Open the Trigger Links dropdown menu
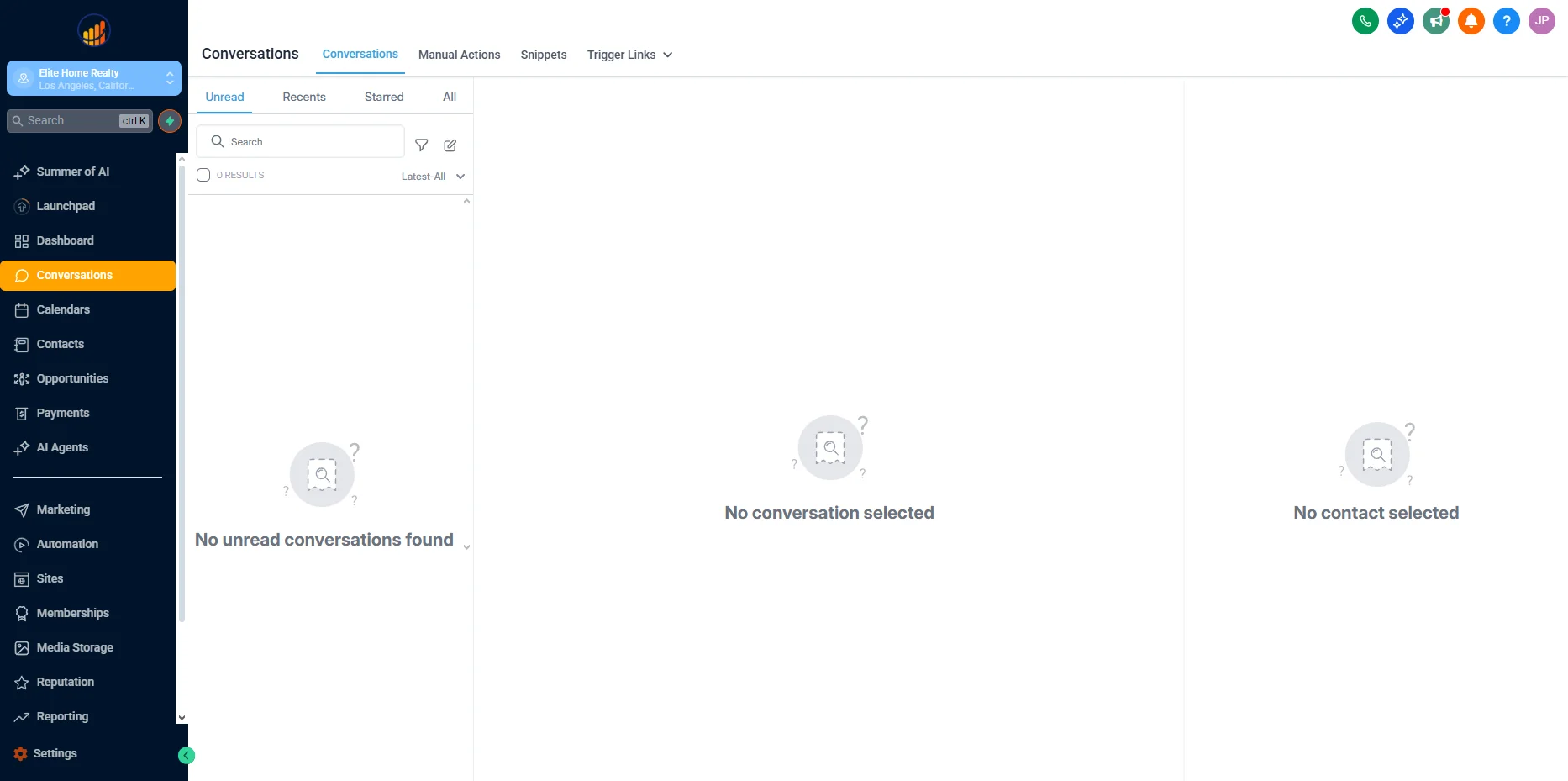Image resolution: width=1568 pixels, height=781 pixels. (x=629, y=55)
